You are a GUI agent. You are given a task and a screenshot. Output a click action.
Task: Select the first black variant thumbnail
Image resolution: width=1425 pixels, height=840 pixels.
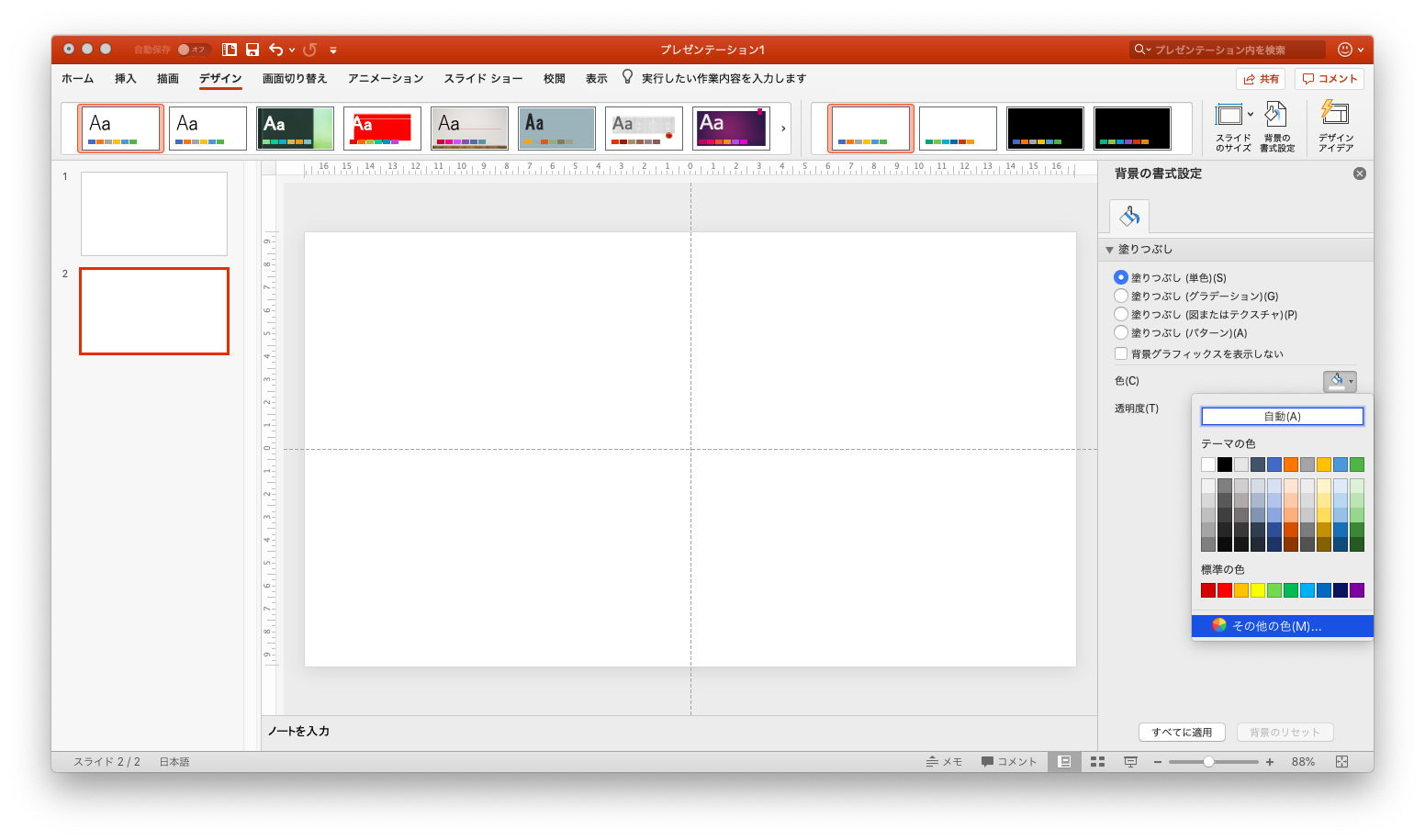click(x=1045, y=128)
